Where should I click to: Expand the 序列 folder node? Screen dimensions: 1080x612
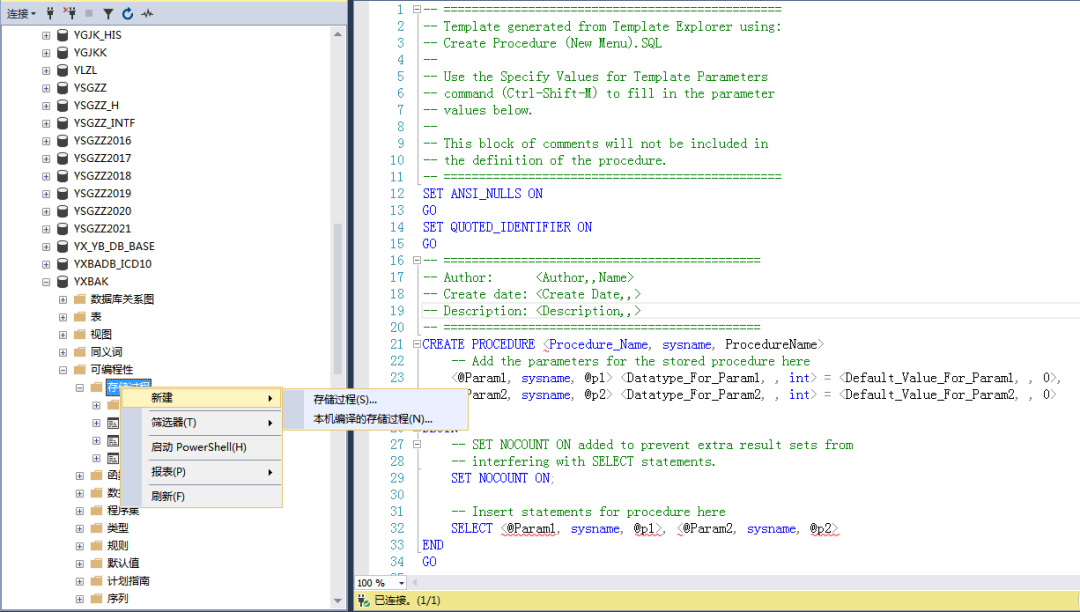[x=79, y=598]
